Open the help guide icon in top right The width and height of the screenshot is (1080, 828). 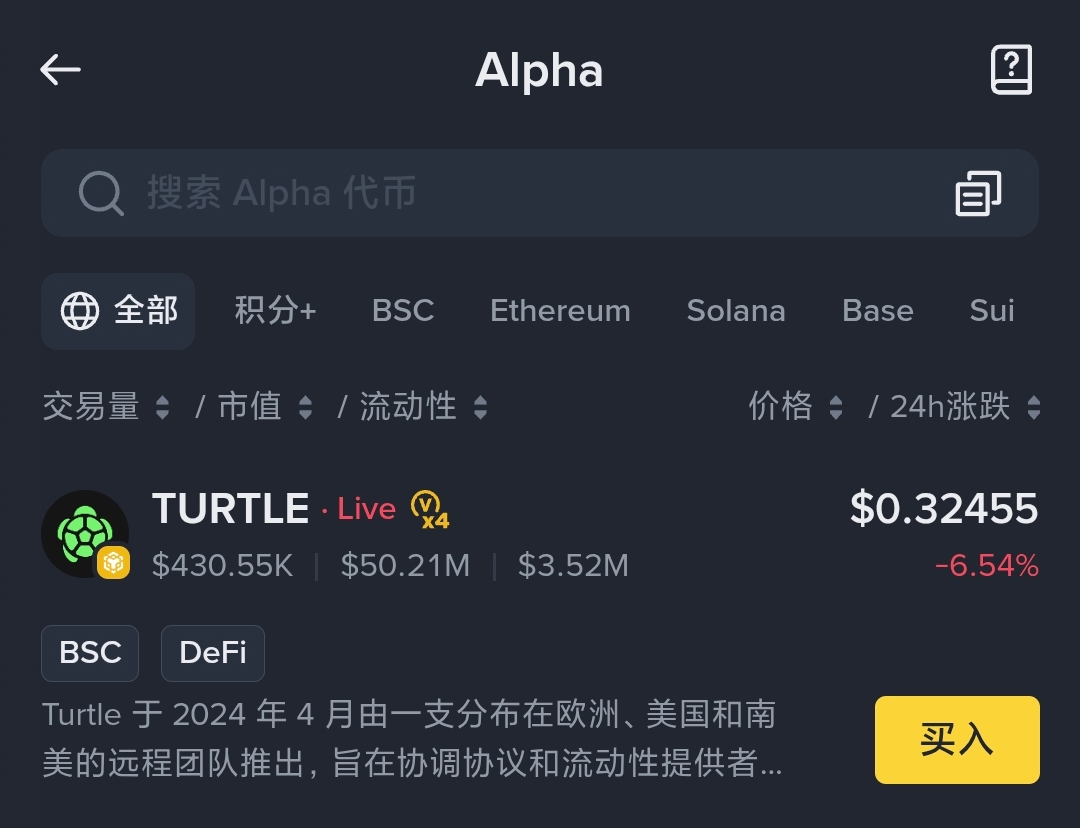click(x=1011, y=70)
